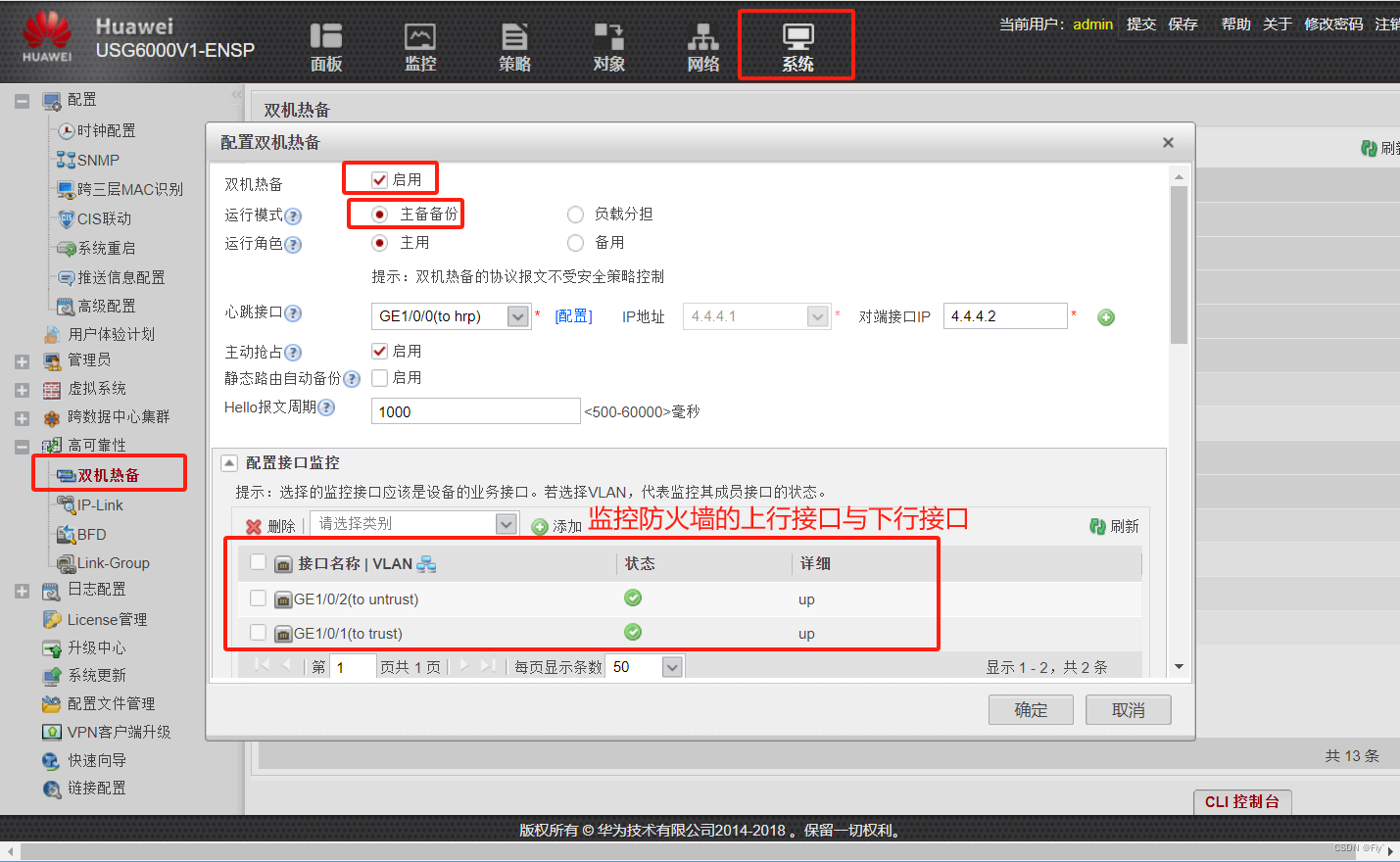Collapse the 配置接口监控 section
This screenshot has height=862, width=1400.
click(x=228, y=462)
